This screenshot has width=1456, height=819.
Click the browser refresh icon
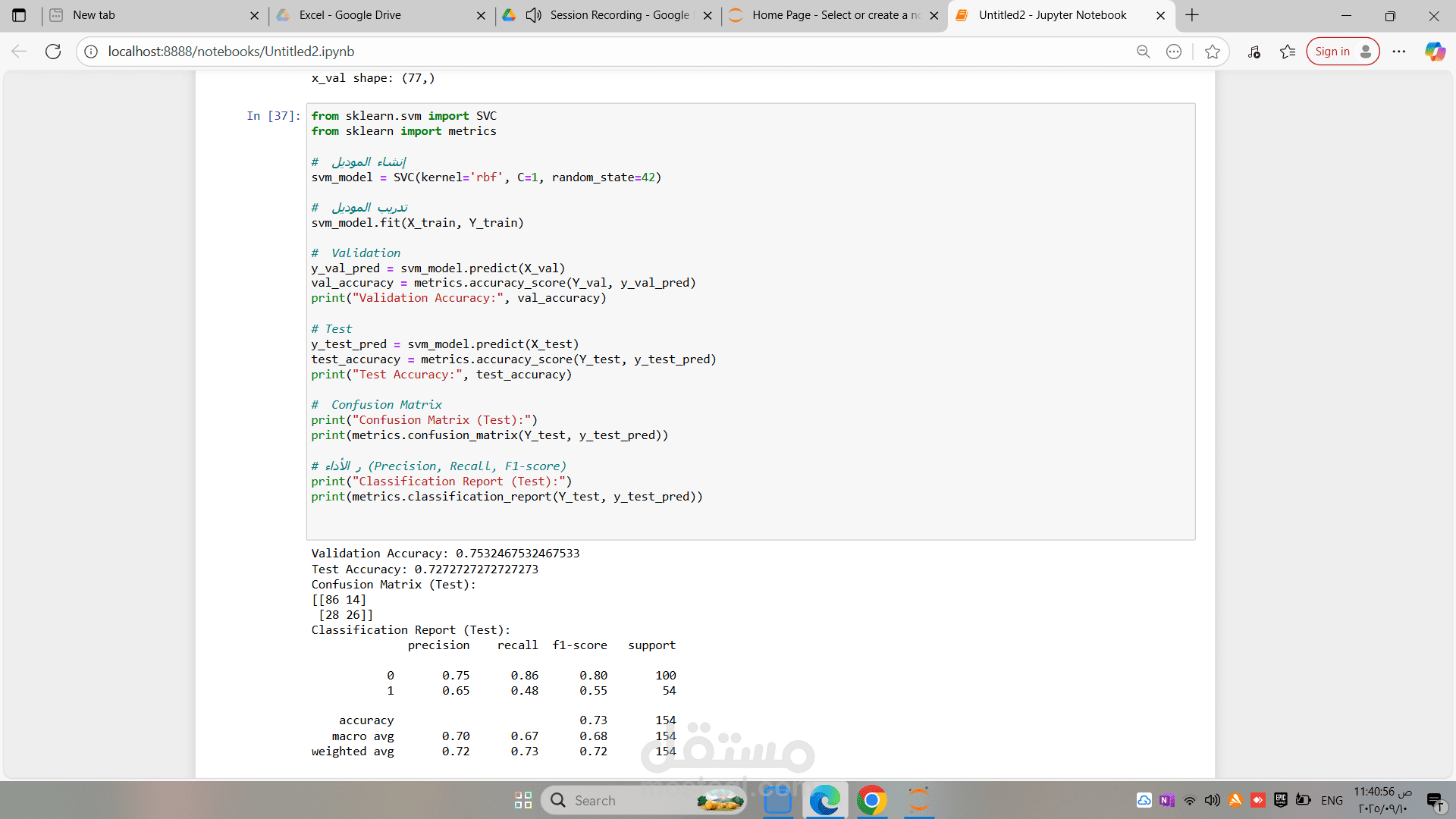pyautogui.click(x=53, y=52)
